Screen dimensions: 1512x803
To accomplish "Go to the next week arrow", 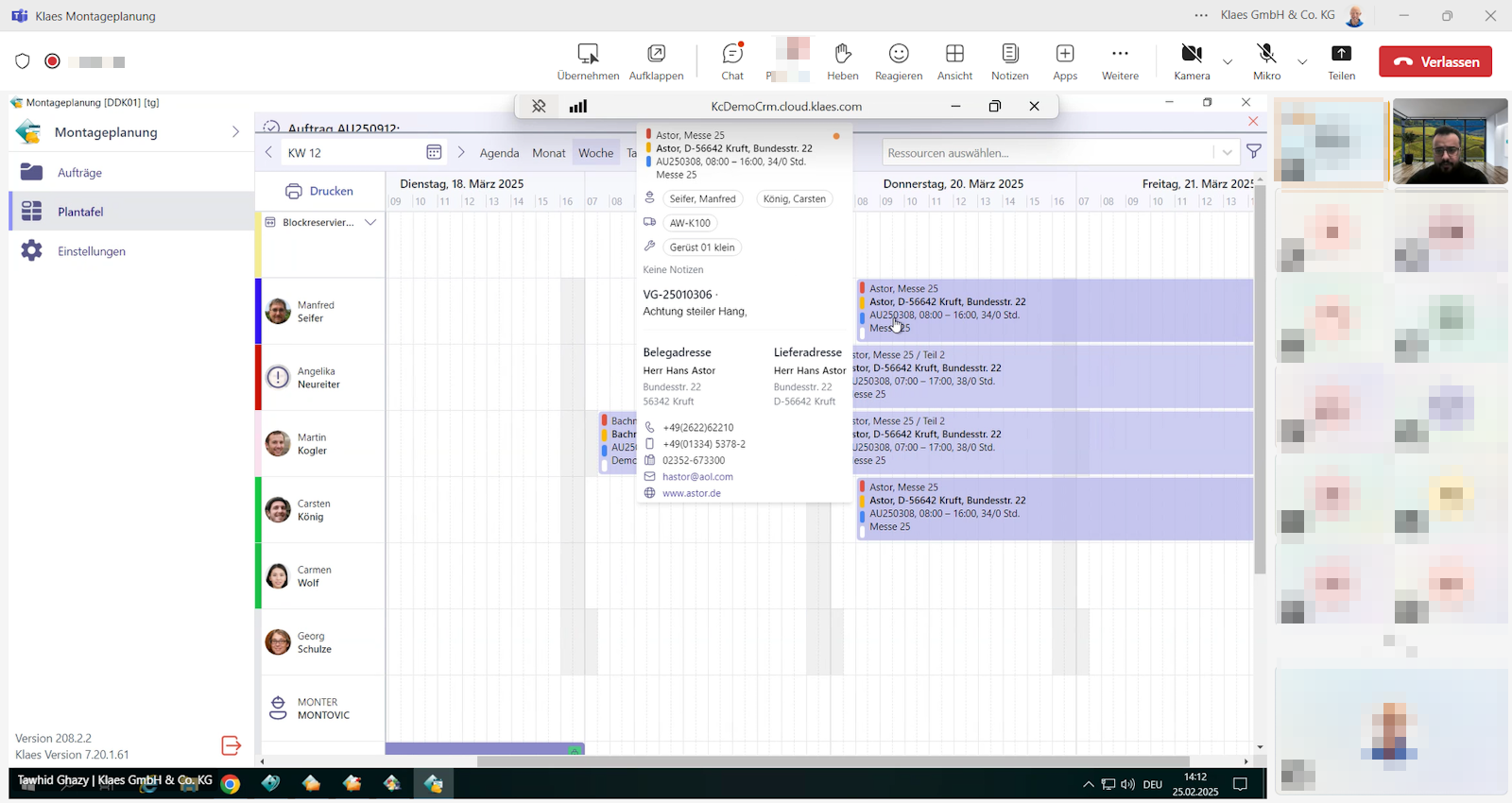I will point(461,152).
